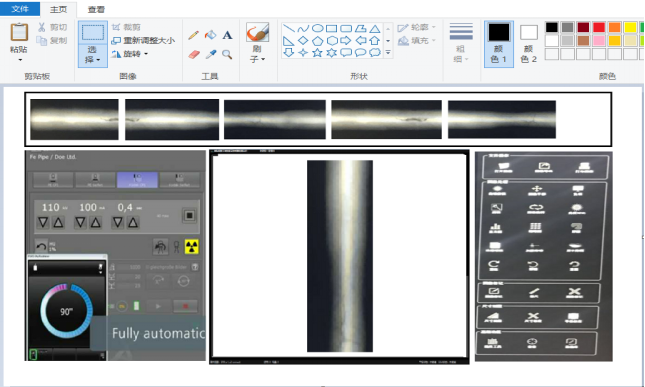Choose the Four-point star shape

pyautogui.click(x=303, y=53)
